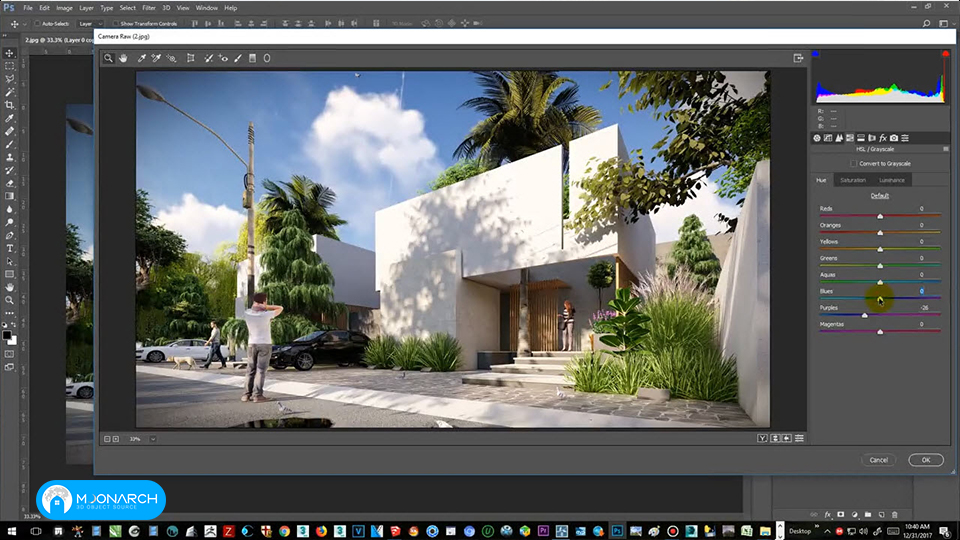960x540 pixels.
Task: Open the HSL panel flyout menu
Action: pos(946,149)
